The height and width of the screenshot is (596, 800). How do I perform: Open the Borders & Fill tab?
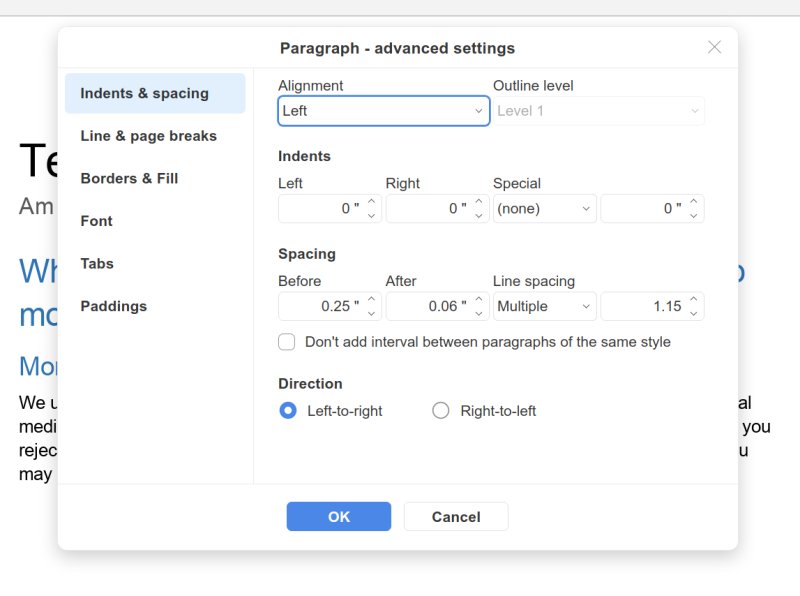tap(129, 178)
